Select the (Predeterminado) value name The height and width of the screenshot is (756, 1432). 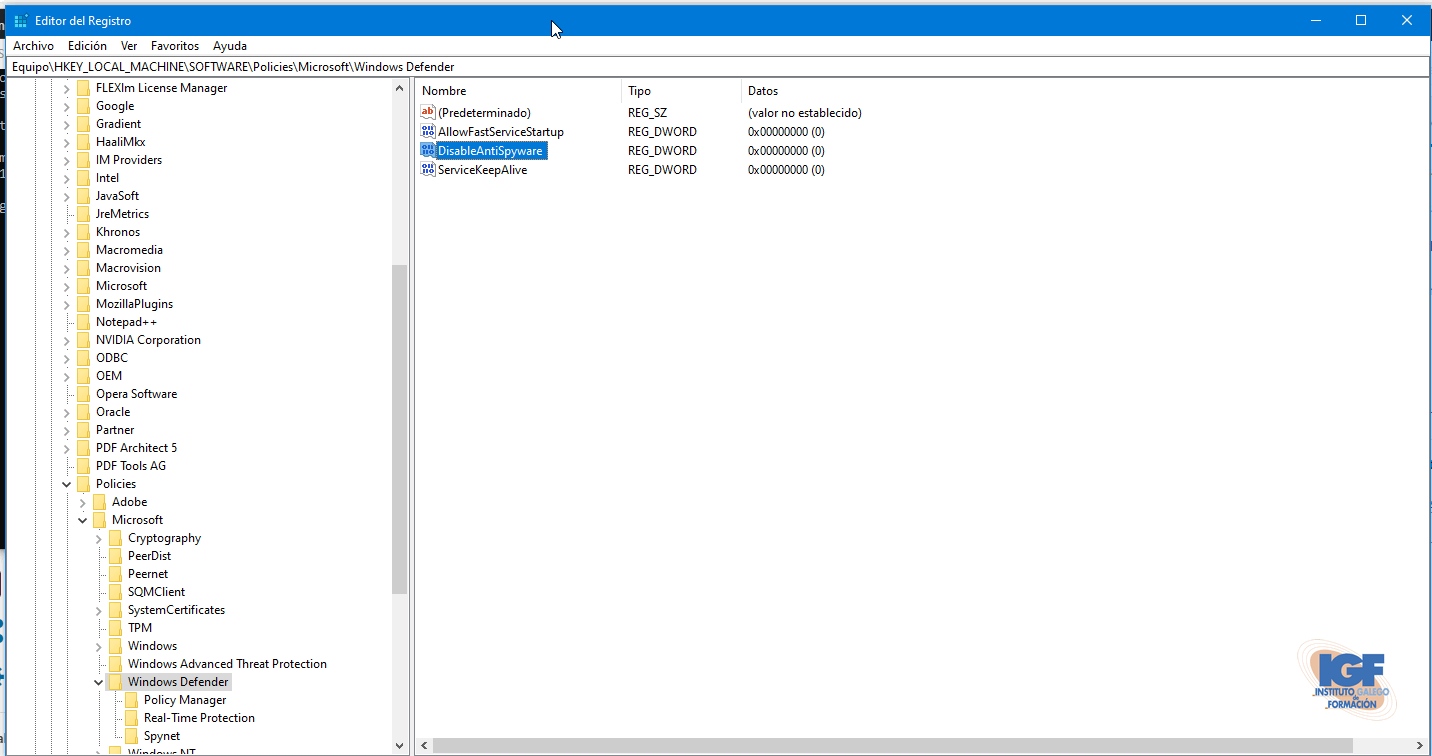484,113
